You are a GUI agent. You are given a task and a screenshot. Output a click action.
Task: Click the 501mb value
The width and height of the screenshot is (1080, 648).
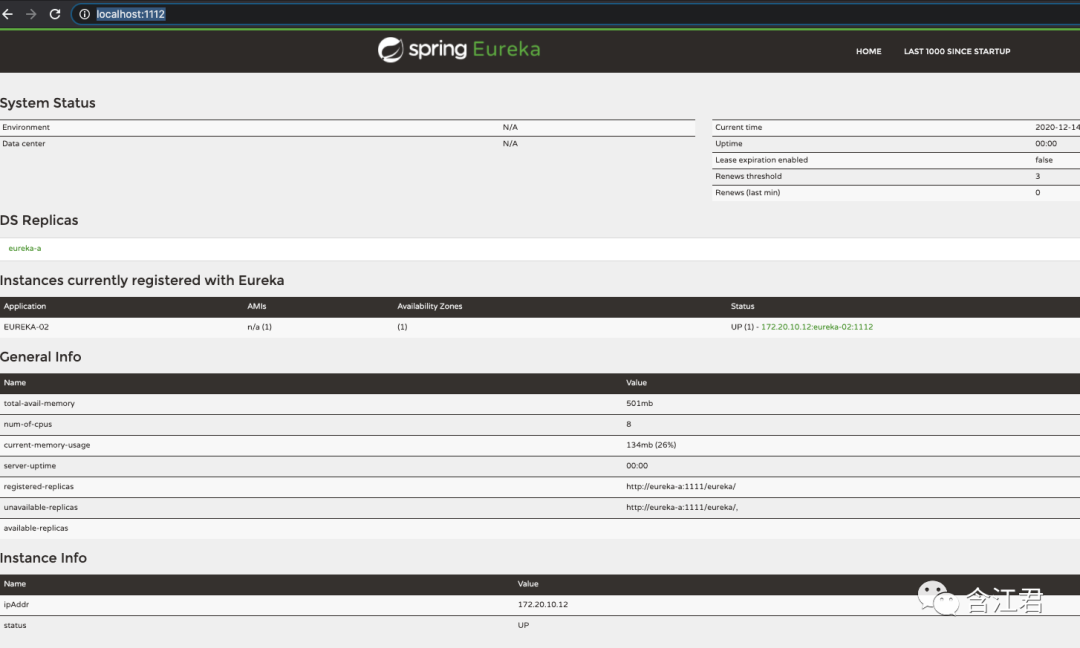click(x=639, y=404)
